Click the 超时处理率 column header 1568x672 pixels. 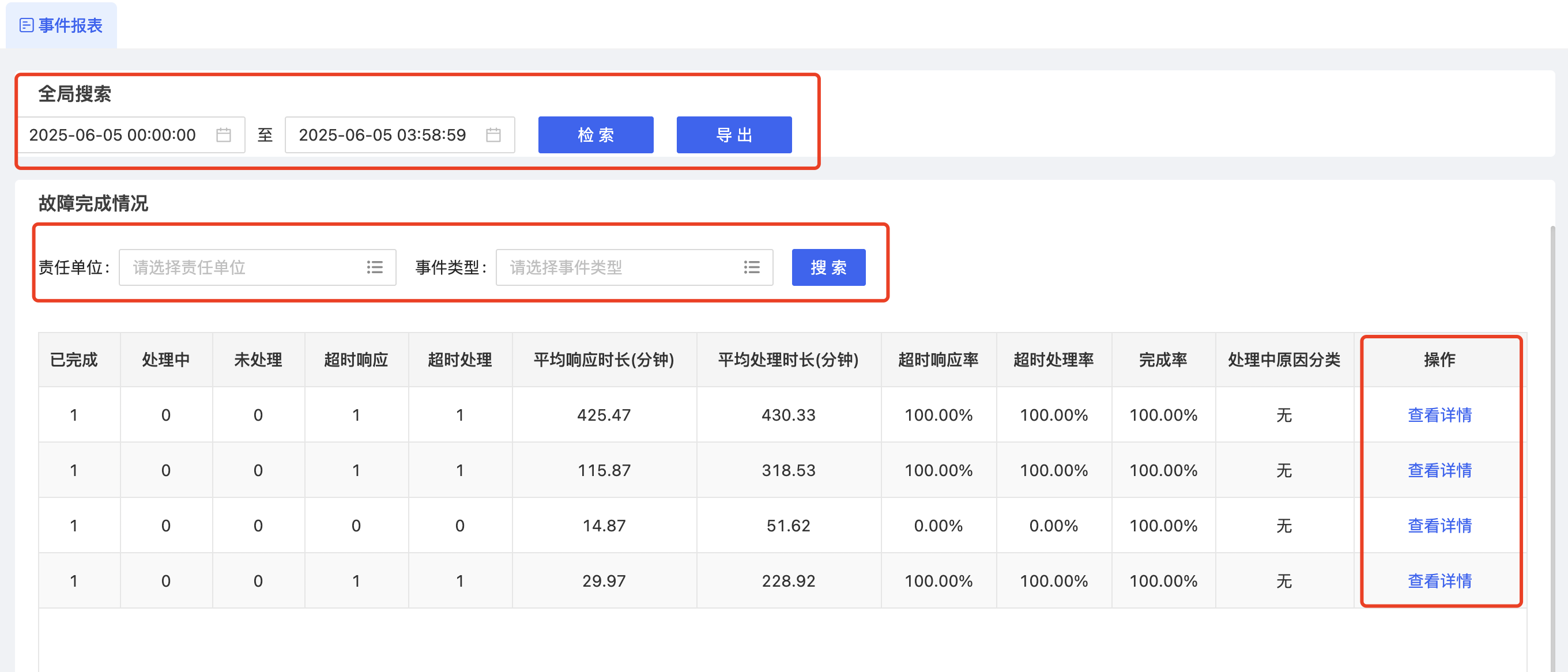tap(1054, 360)
